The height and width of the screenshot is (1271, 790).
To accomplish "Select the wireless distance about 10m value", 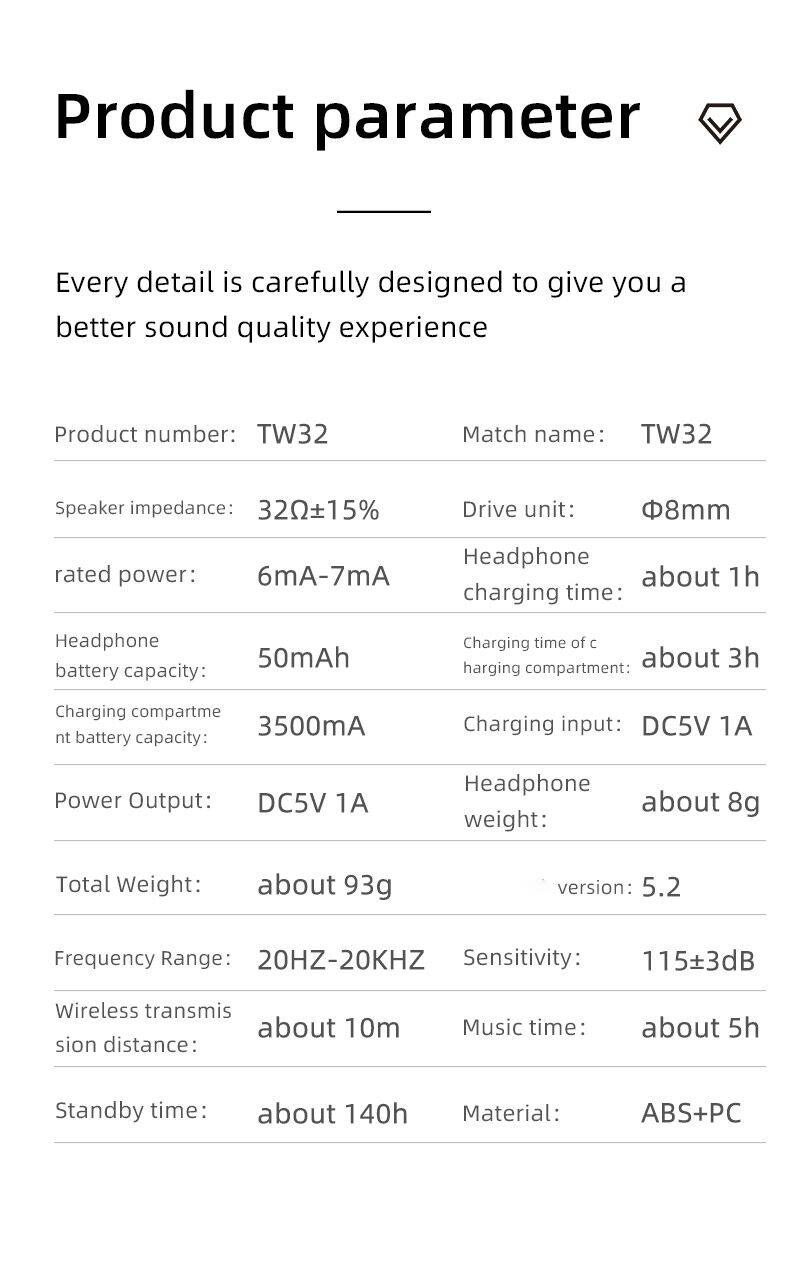I will [328, 1028].
